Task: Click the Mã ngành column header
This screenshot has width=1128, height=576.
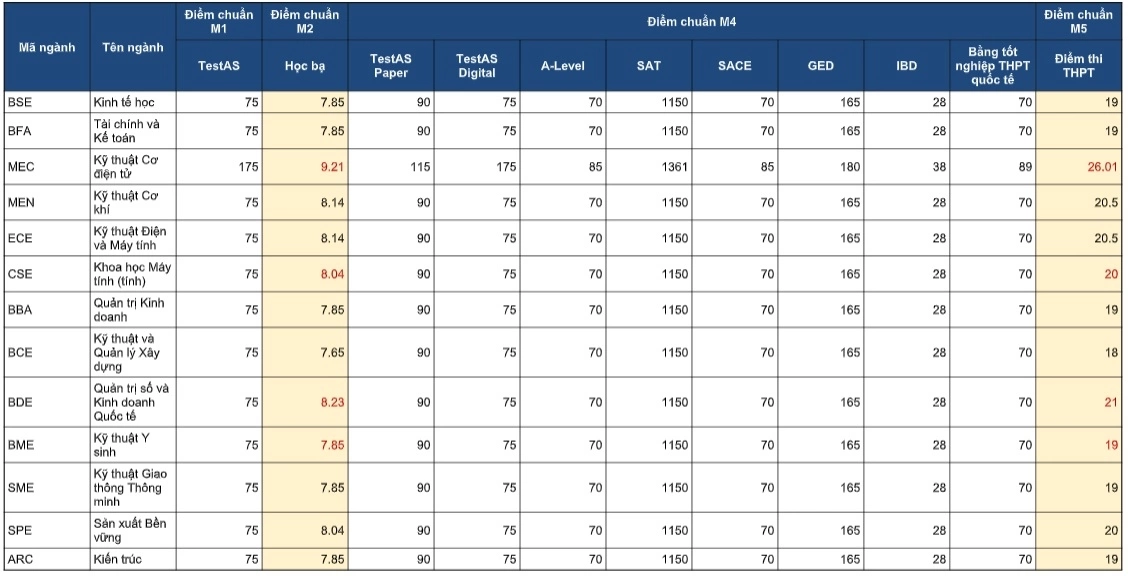Action: [47, 47]
